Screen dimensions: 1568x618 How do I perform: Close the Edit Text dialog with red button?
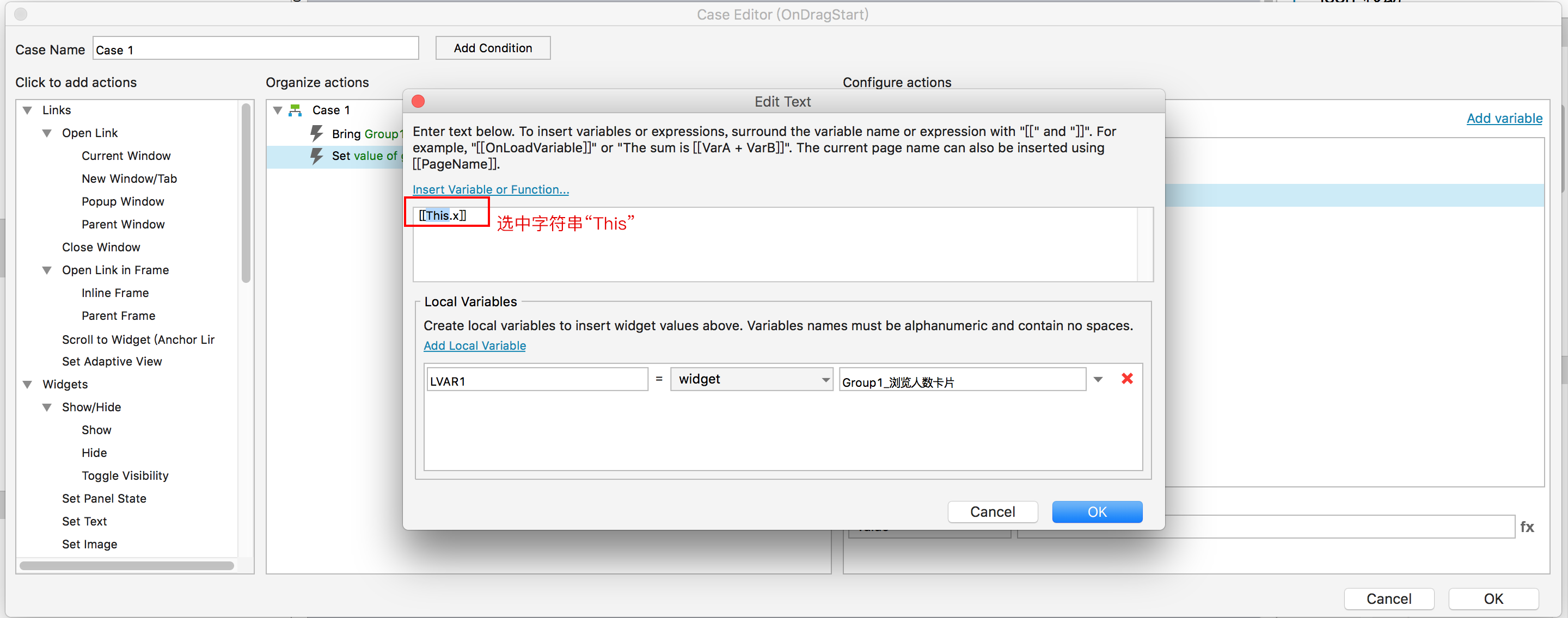click(418, 102)
